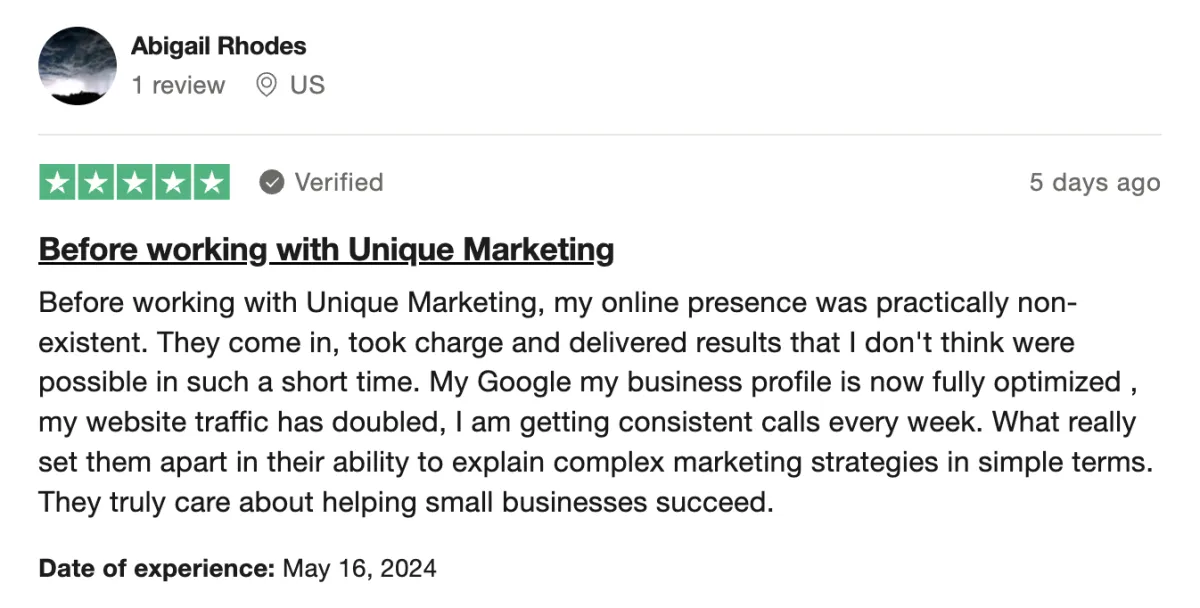Select the "1 review" count text
This screenshot has width=1200, height=608.
tap(178, 85)
